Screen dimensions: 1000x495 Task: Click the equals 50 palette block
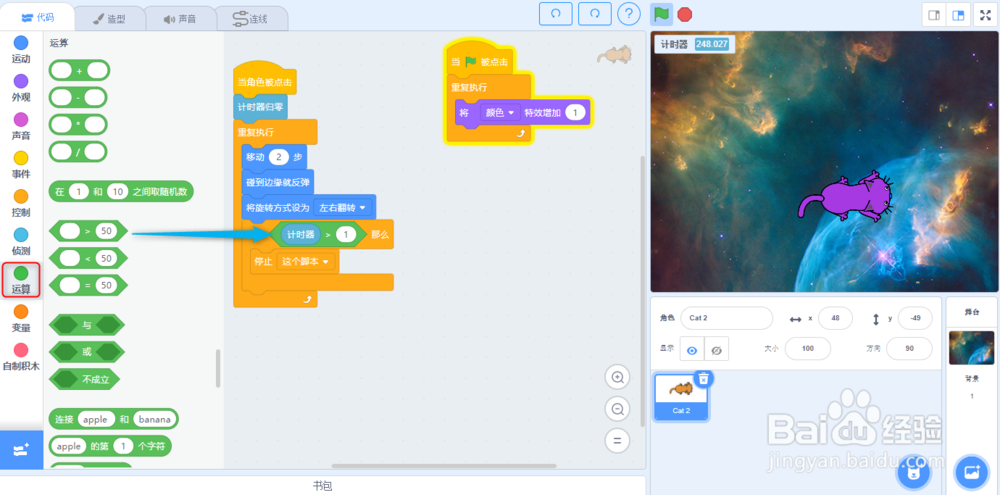coord(88,285)
